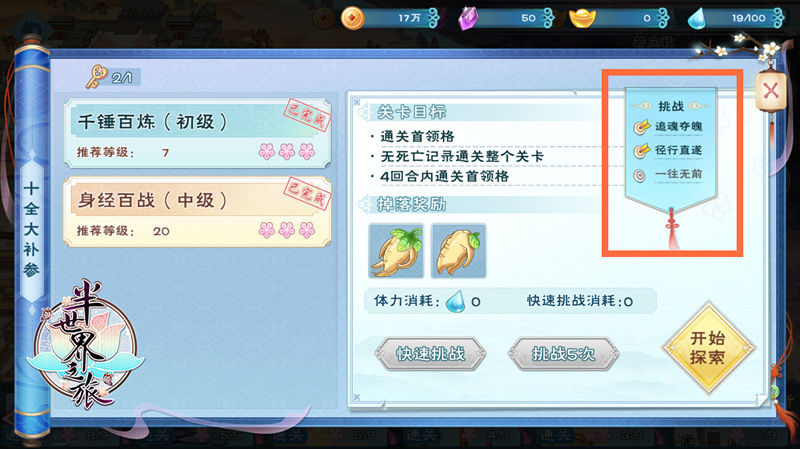Toggle the 一往无前 challenge marker
Screen dimensions: 800x449
(x=640, y=175)
